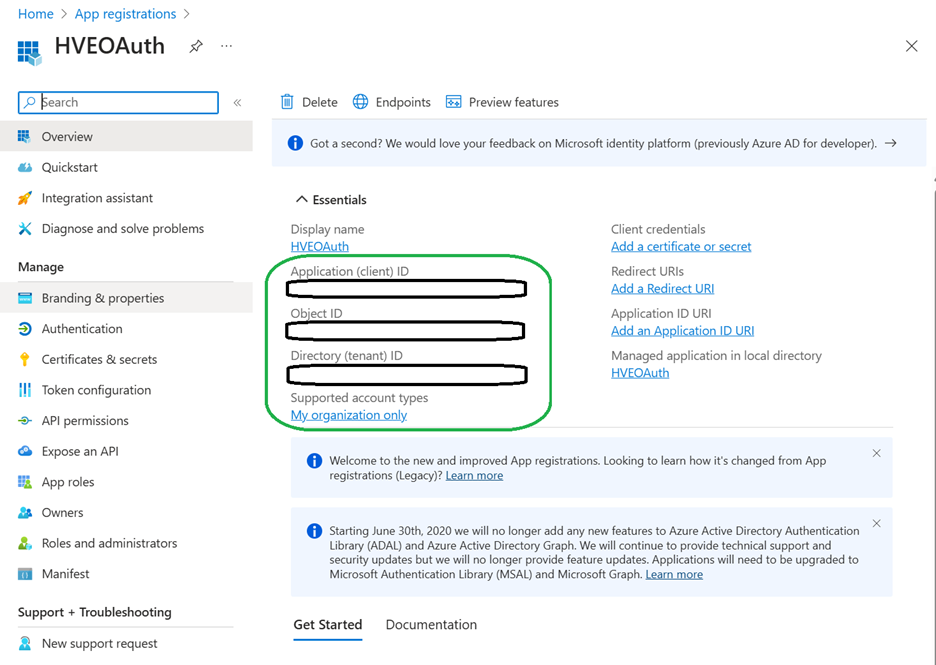The width and height of the screenshot is (936, 665).
Task: Click the Authentication icon
Action: [24, 328]
